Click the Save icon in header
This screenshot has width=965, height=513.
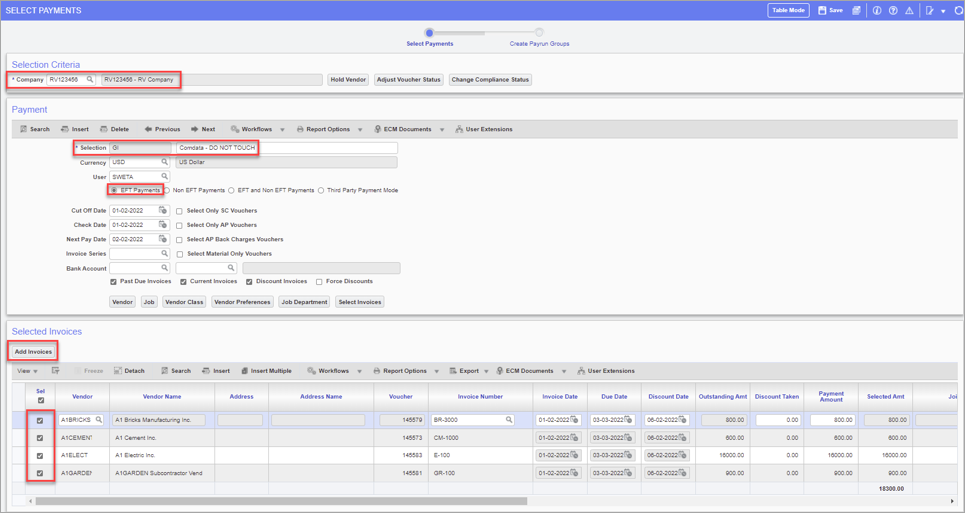822,10
